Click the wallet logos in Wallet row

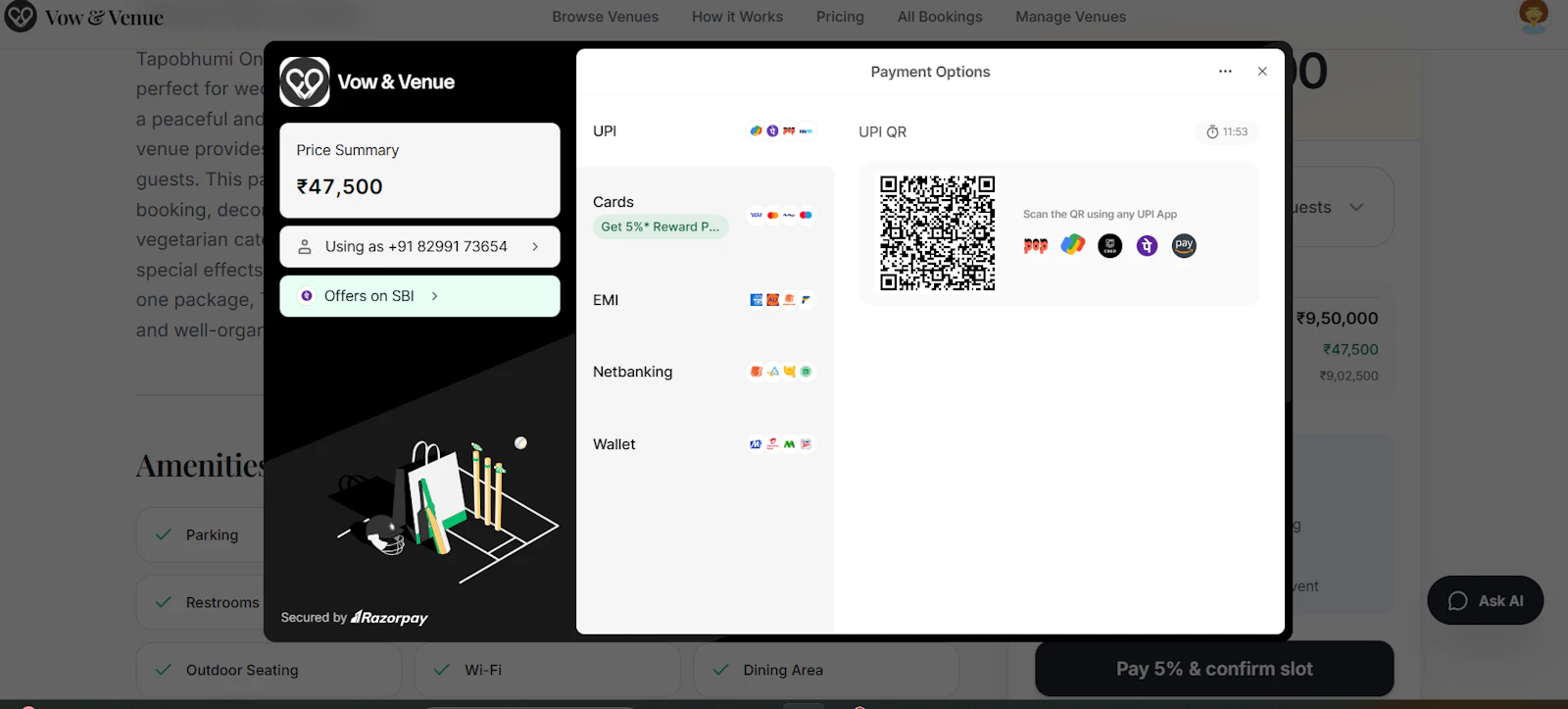click(x=781, y=444)
